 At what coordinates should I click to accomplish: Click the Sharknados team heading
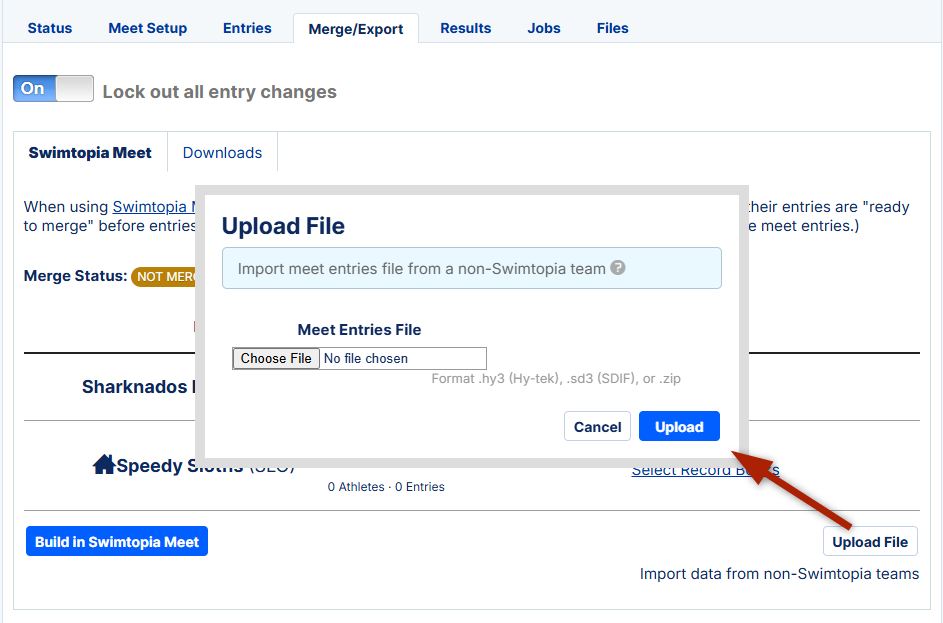[x=138, y=387]
